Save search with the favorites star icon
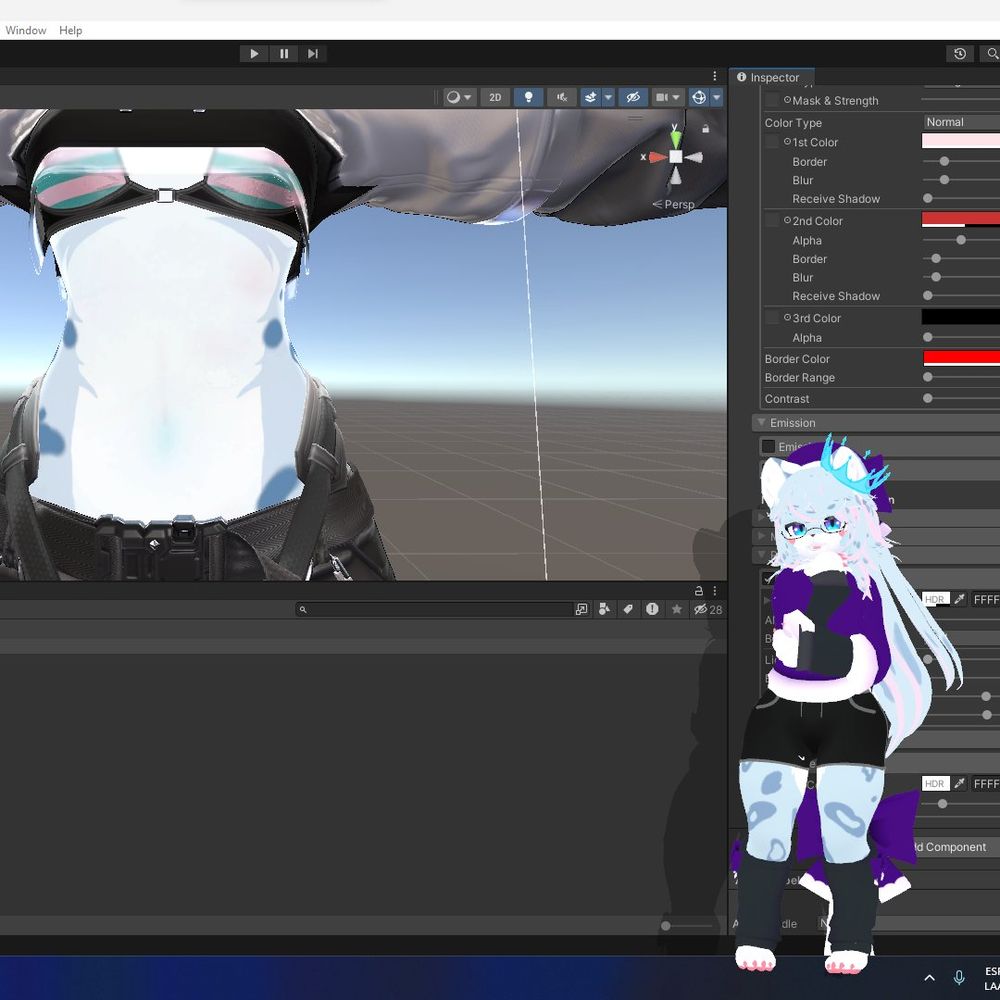This screenshot has width=1000, height=1000. [x=677, y=610]
